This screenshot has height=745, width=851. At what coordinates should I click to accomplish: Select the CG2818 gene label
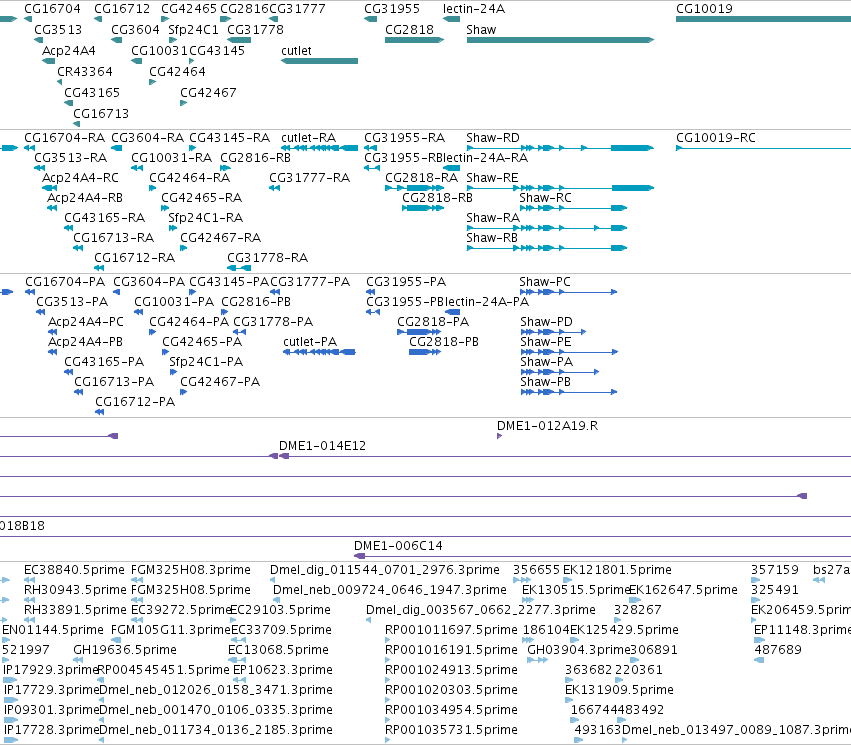coord(409,30)
